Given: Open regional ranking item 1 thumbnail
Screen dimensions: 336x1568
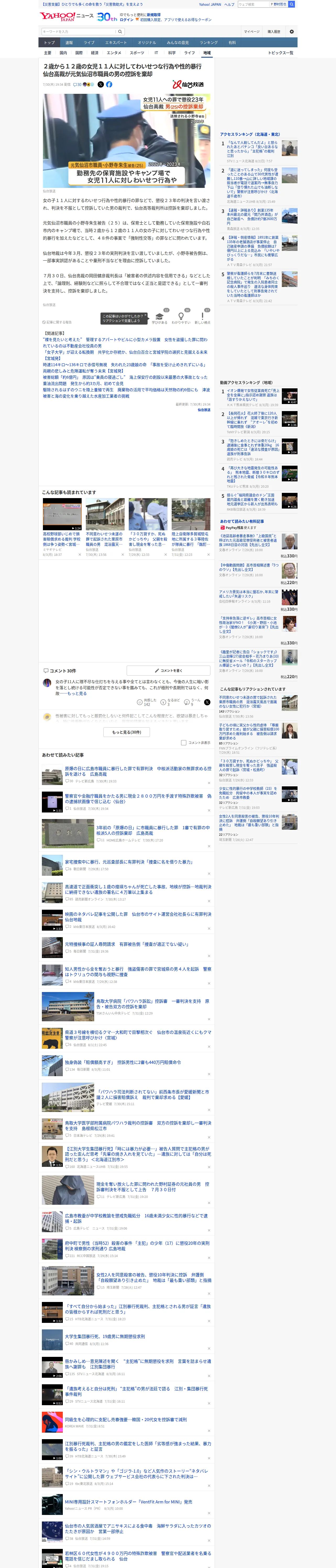Looking at the screenshot, I should [x=290, y=147].
